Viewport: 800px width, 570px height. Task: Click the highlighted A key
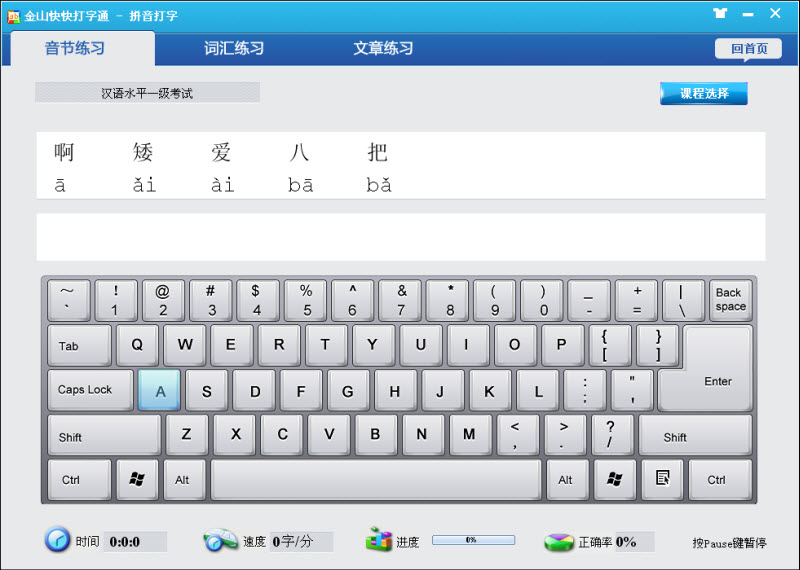159,390
